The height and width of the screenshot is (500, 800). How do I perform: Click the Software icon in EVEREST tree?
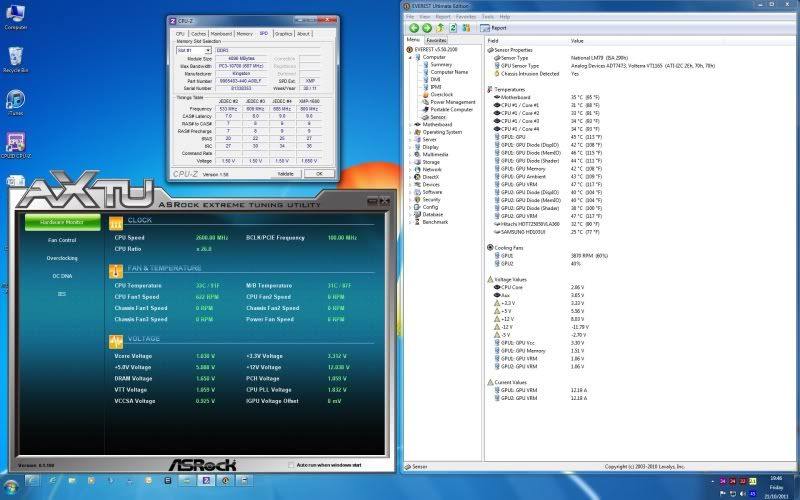tap(417, 192)
